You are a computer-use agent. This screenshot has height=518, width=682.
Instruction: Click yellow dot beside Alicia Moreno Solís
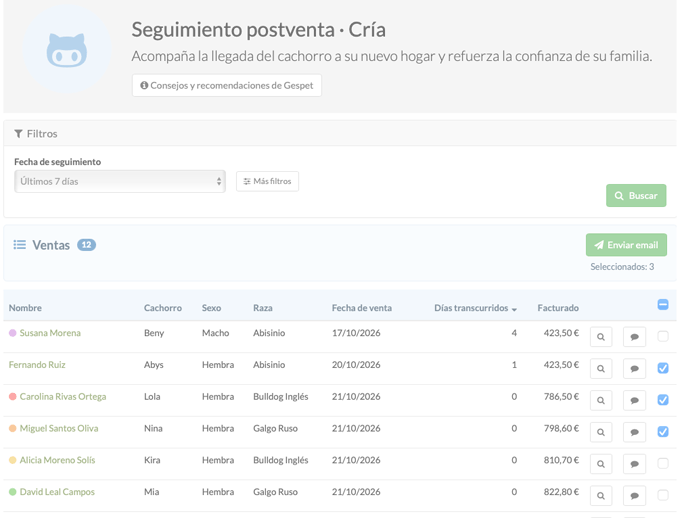13,460
